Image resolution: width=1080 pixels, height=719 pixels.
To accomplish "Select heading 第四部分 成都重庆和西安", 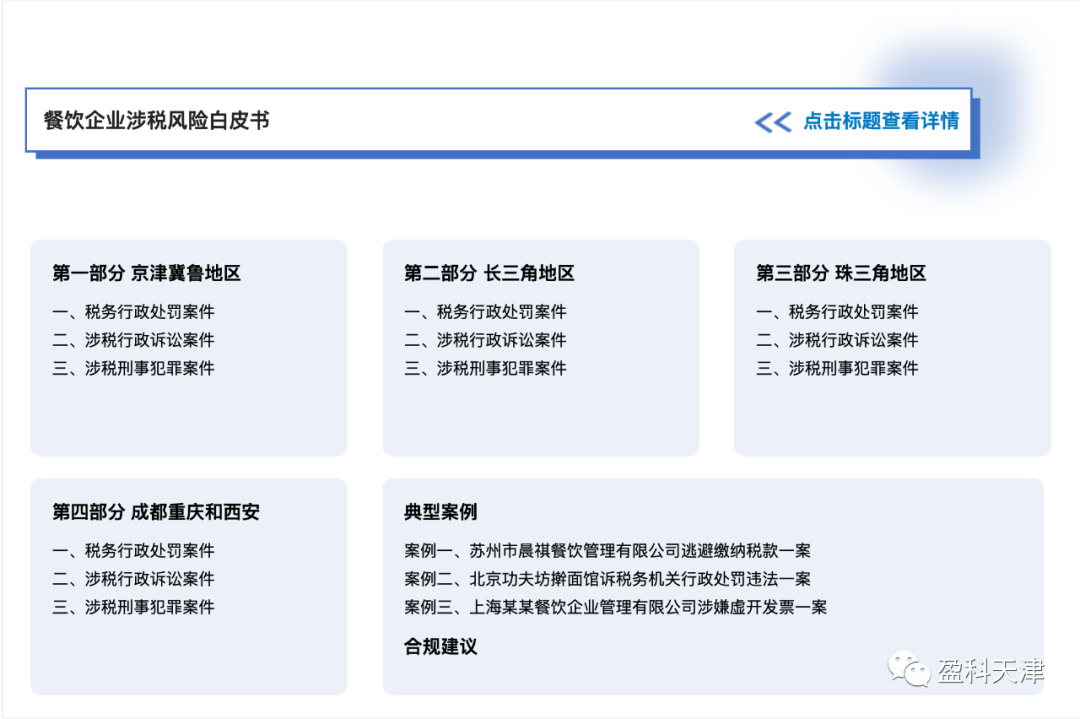I will (x=156, y=512).
